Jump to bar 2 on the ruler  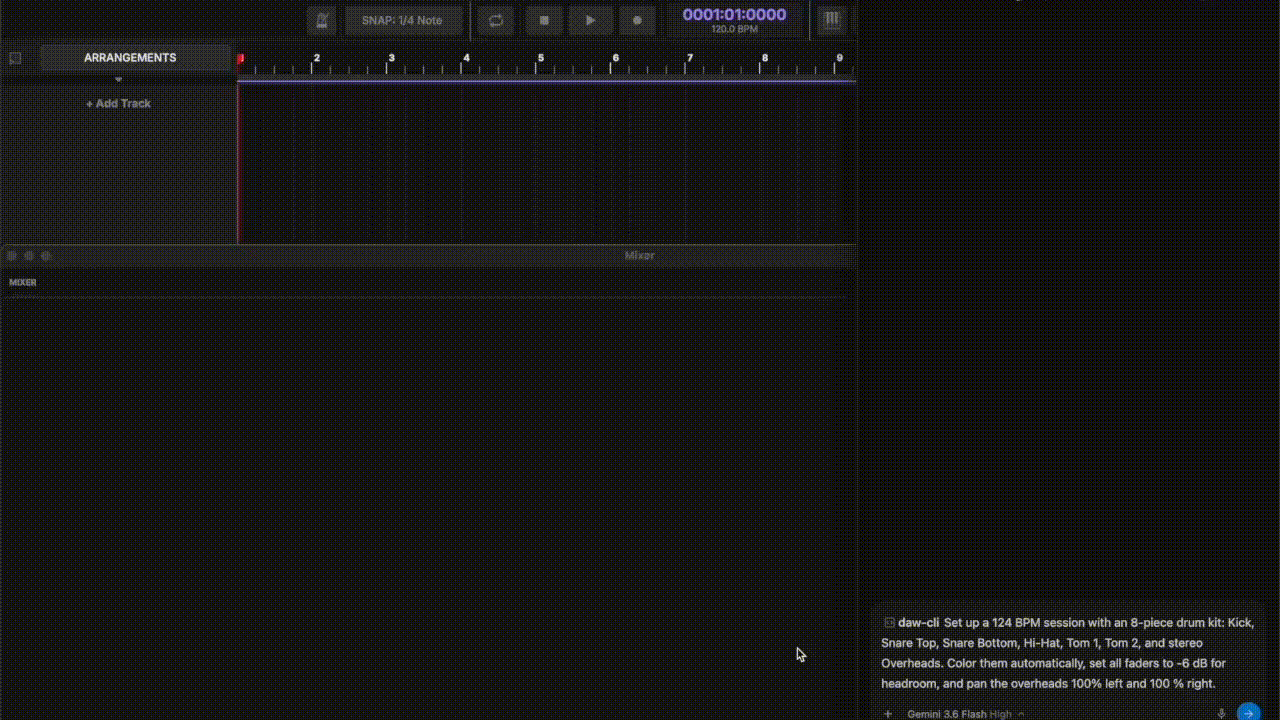(x=316, y=58)
